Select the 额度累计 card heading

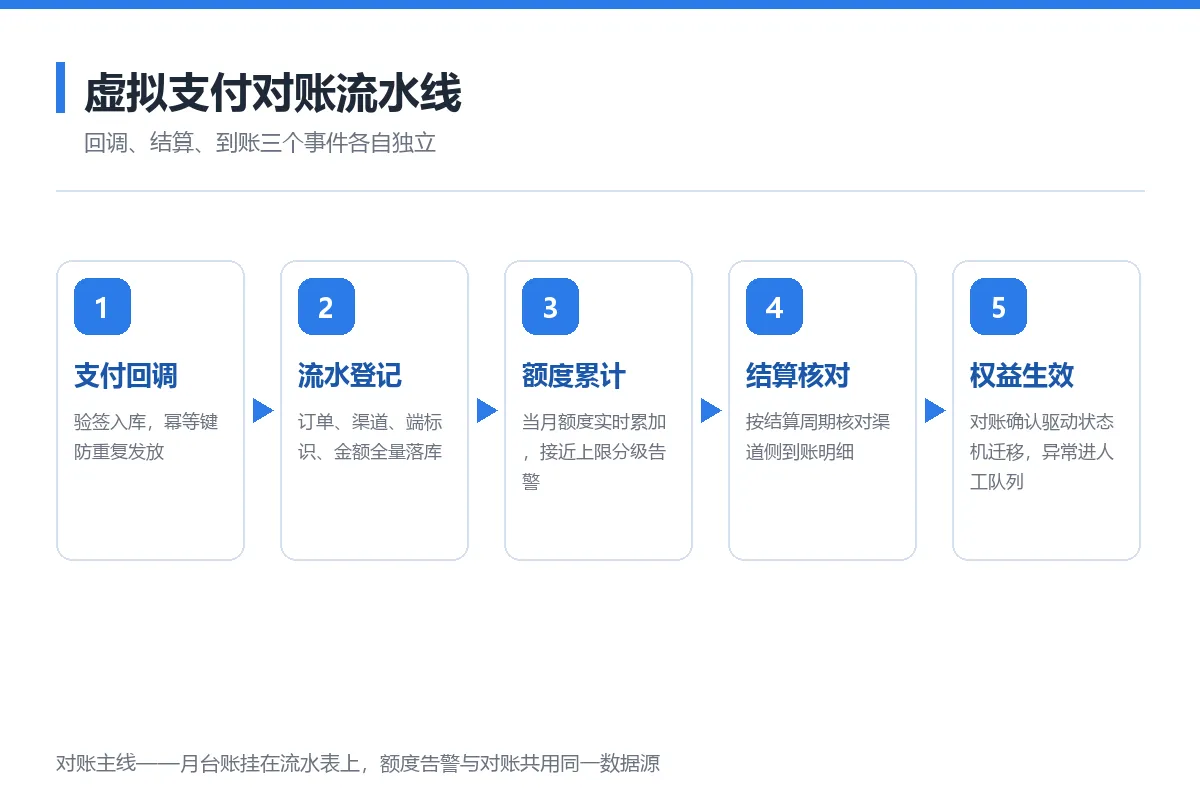pos(574,376)
